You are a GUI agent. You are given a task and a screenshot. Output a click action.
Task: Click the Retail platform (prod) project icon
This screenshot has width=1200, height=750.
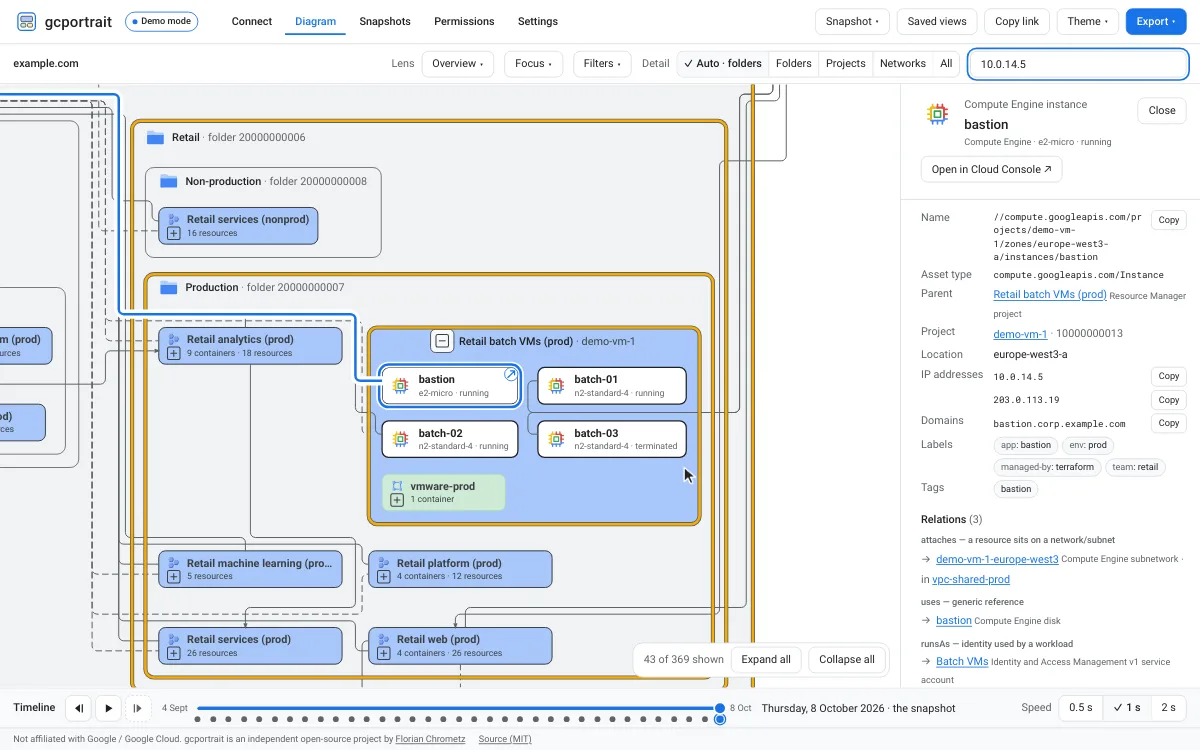click(383, 563)
